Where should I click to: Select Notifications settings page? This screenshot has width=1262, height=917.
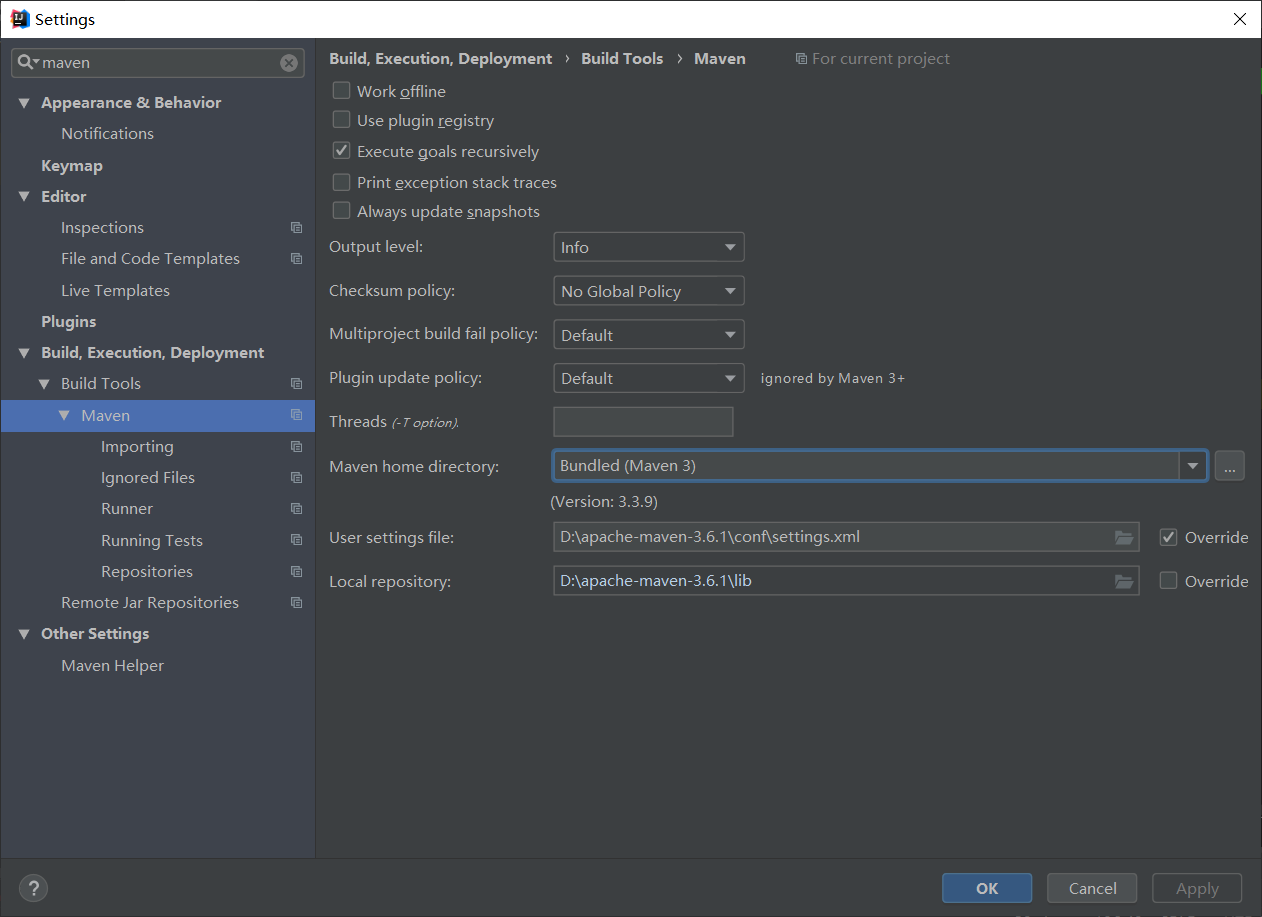107,134
